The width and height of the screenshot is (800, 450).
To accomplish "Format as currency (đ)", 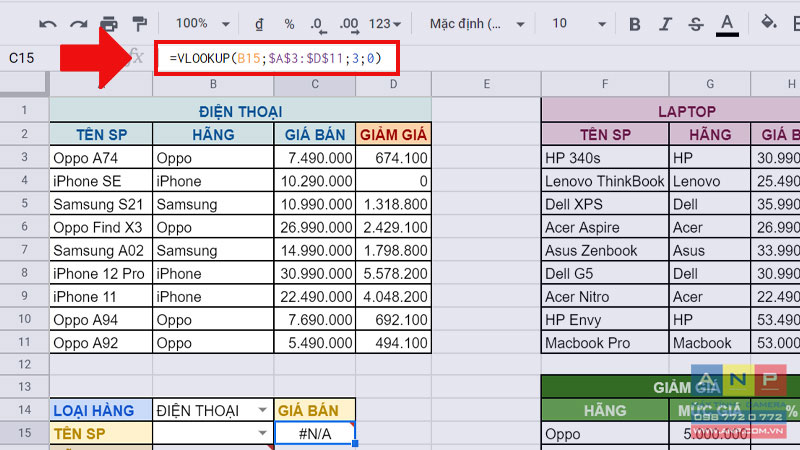I will point(259,24).
